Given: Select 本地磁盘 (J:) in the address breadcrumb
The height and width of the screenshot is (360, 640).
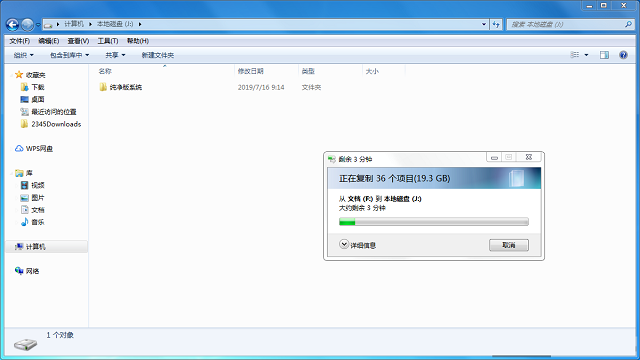Looking at the screenshot, I should coord(115,24).
